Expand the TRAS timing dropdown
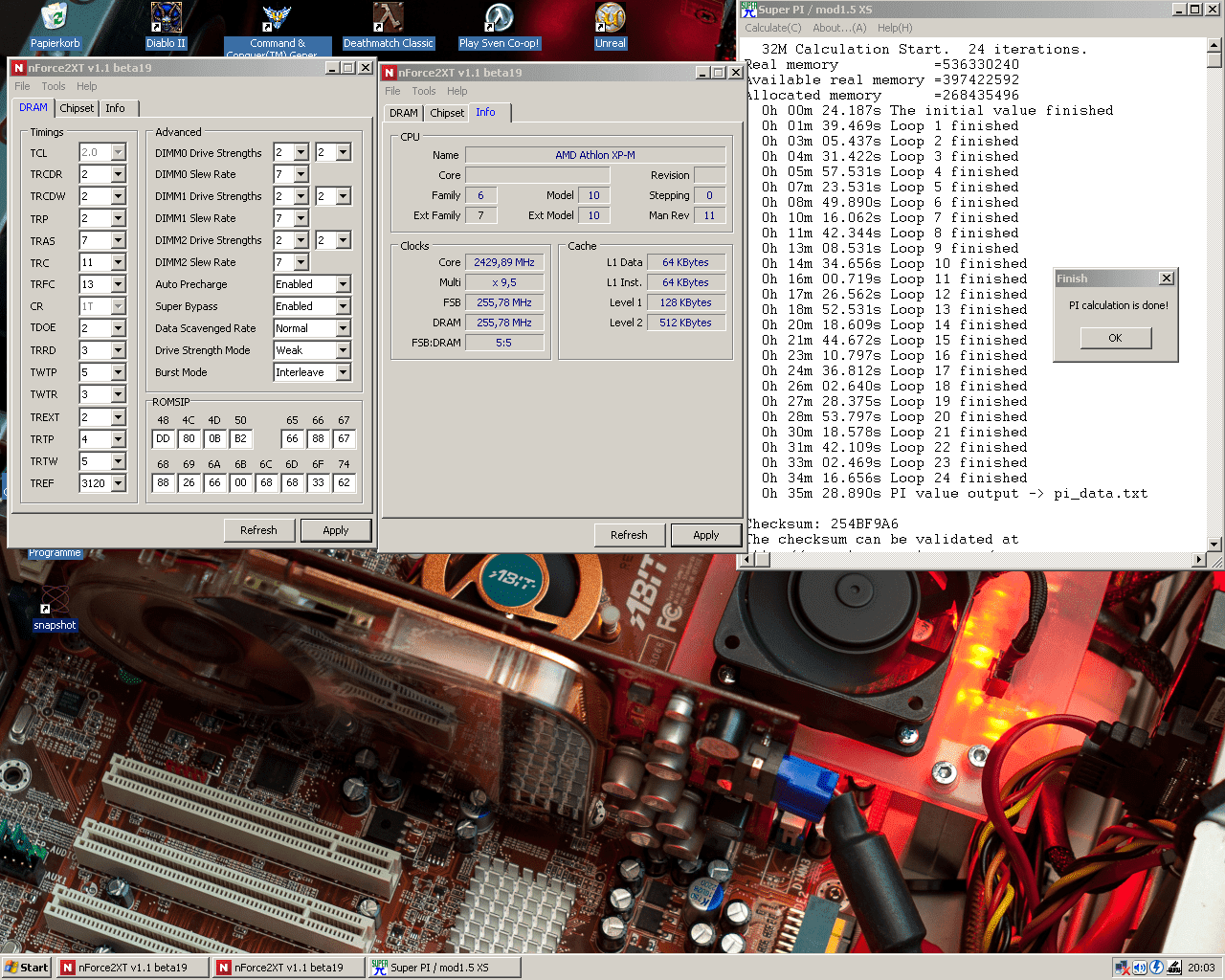 118,240
